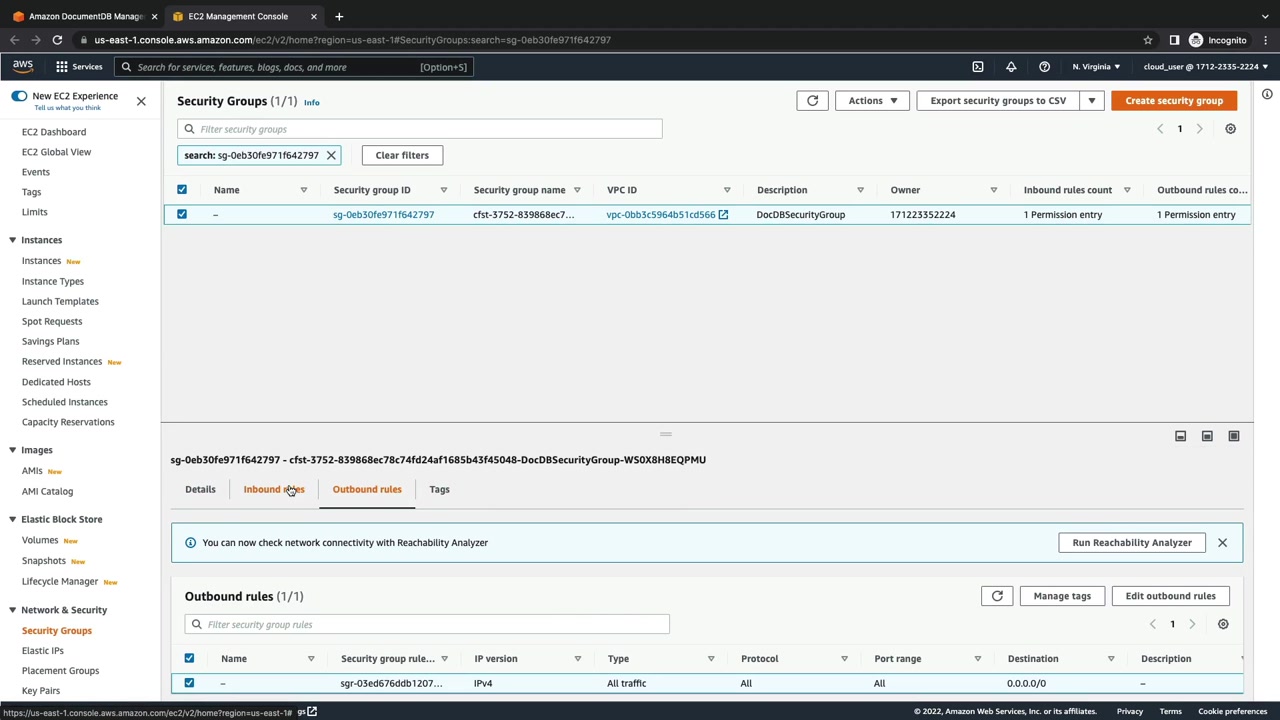Open Volumes in sidebar
This screenshot has width=1280, height=720.
(x=40, y=540)
